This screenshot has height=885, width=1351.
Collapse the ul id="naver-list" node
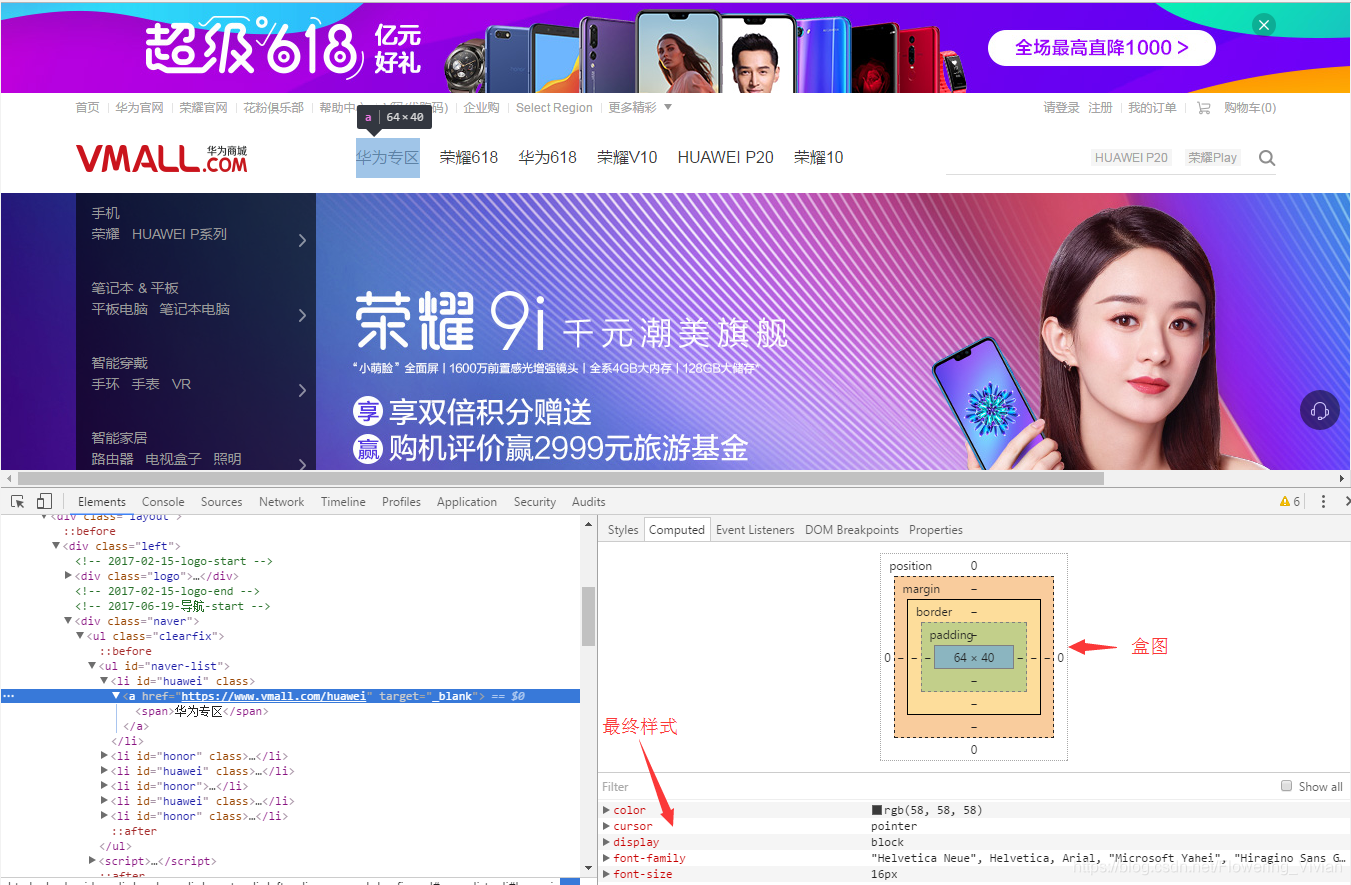click(x=92, y=666)
